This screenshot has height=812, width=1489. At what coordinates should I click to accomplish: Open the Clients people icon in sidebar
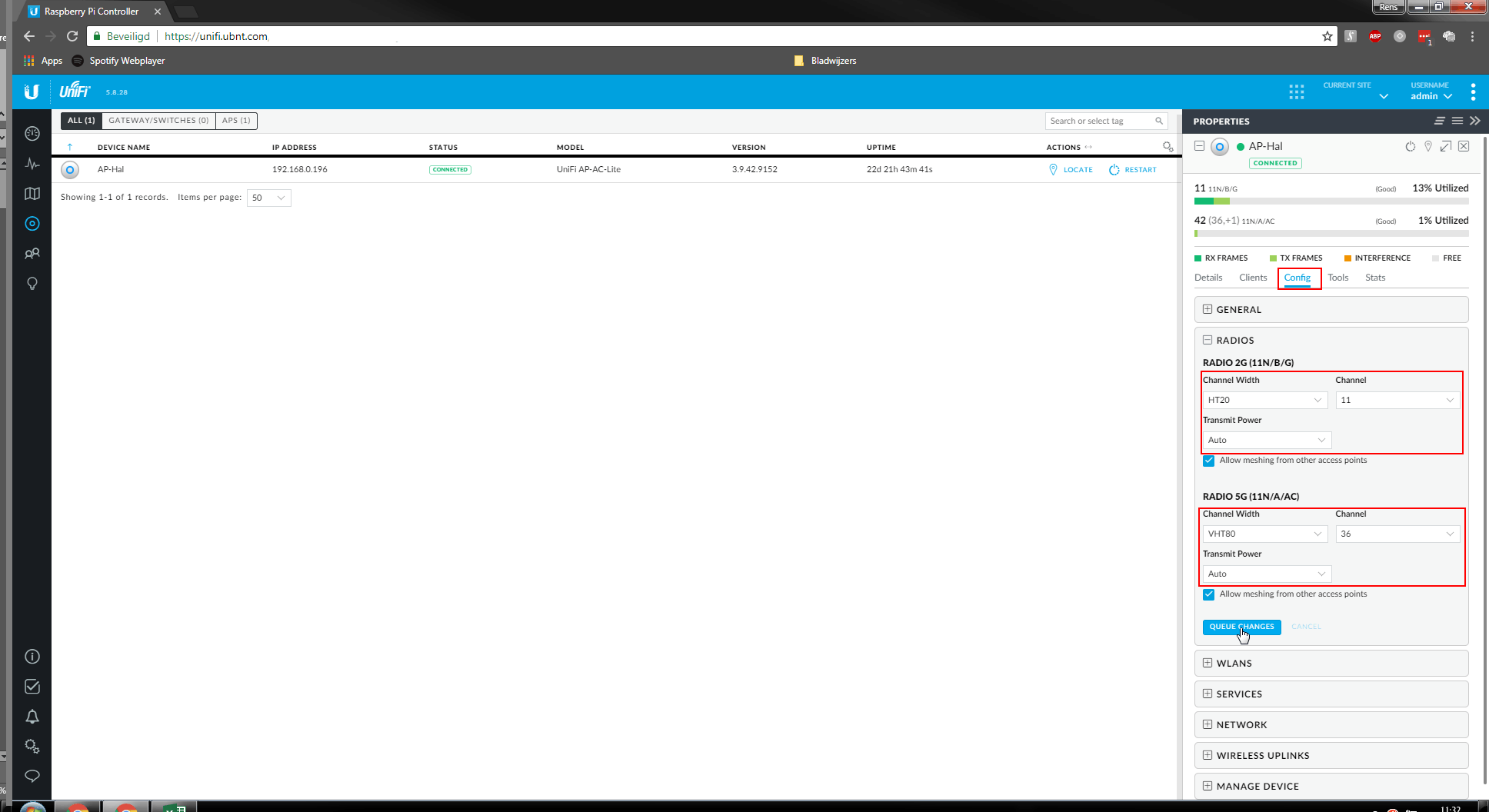pyautogui.click(x=32, y=254)
